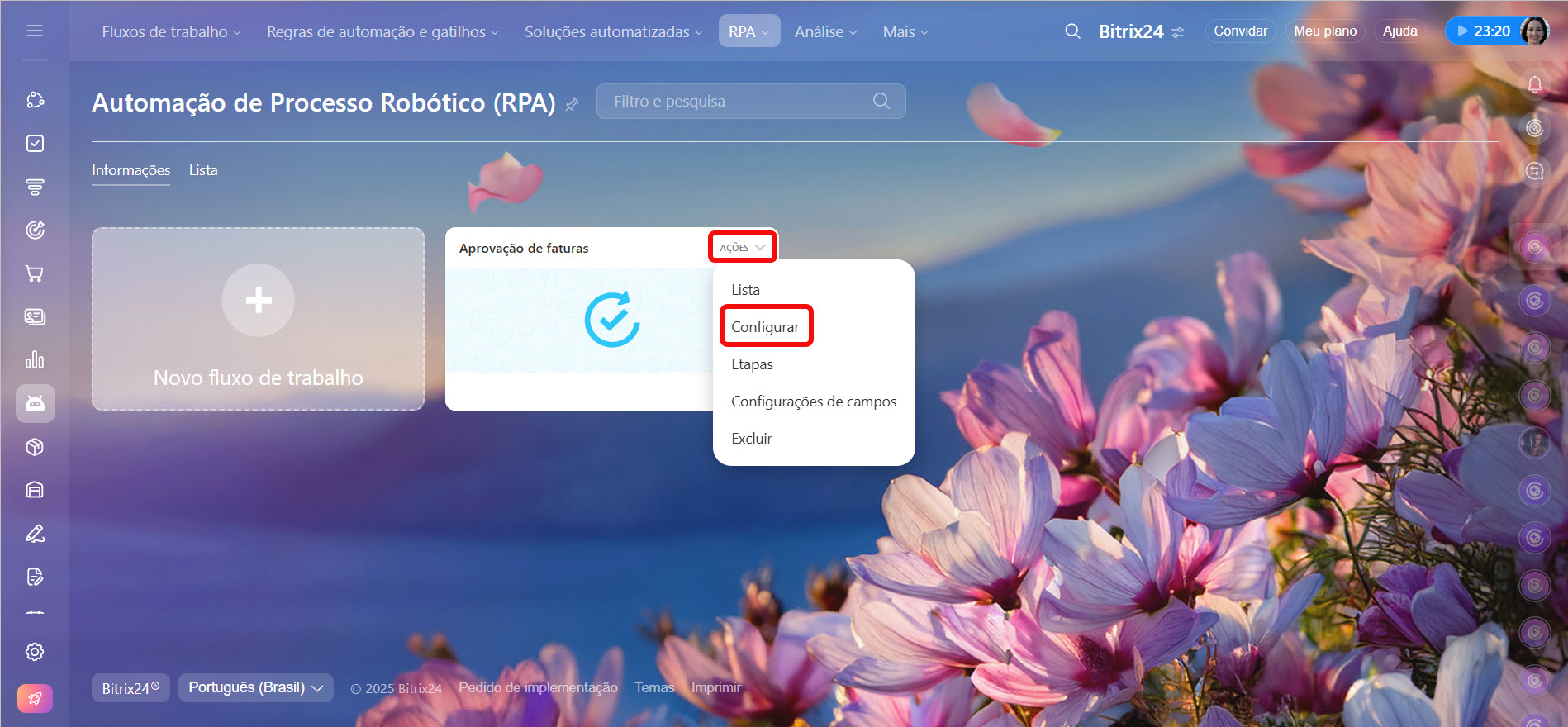Open the analytics bar chart sidebar icon
The width and height of the screenshot is (1568, 727).
tap(35, 360)
